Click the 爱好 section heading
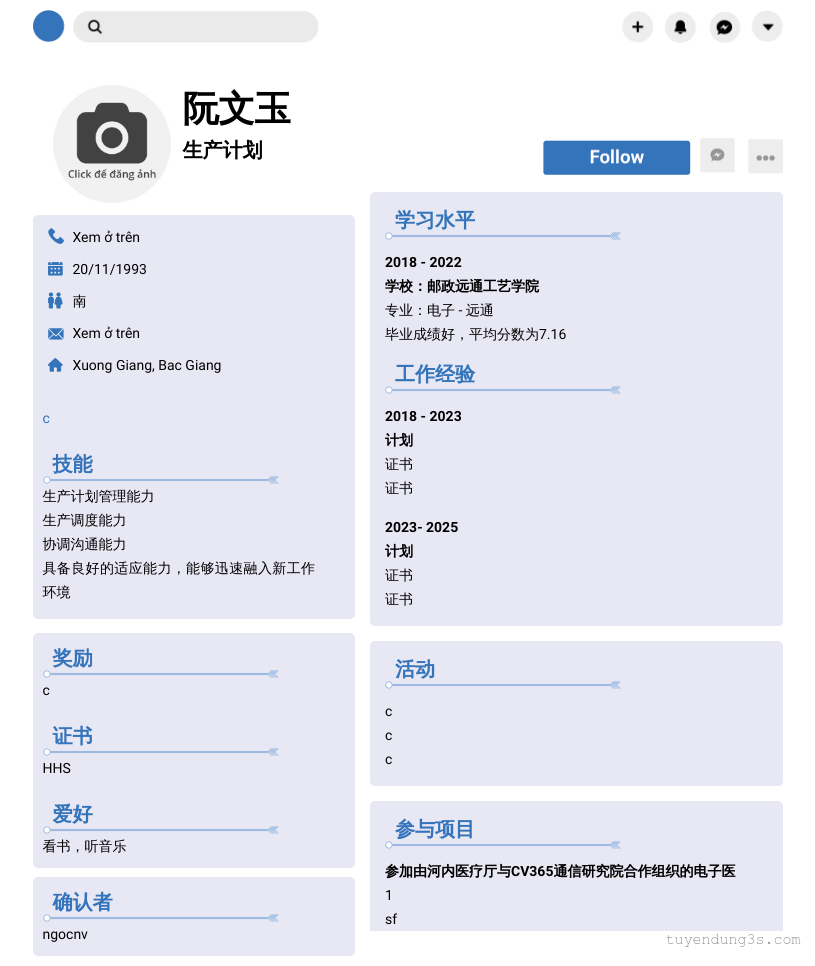This screenshot has height=966, width=815. [73, 814]
